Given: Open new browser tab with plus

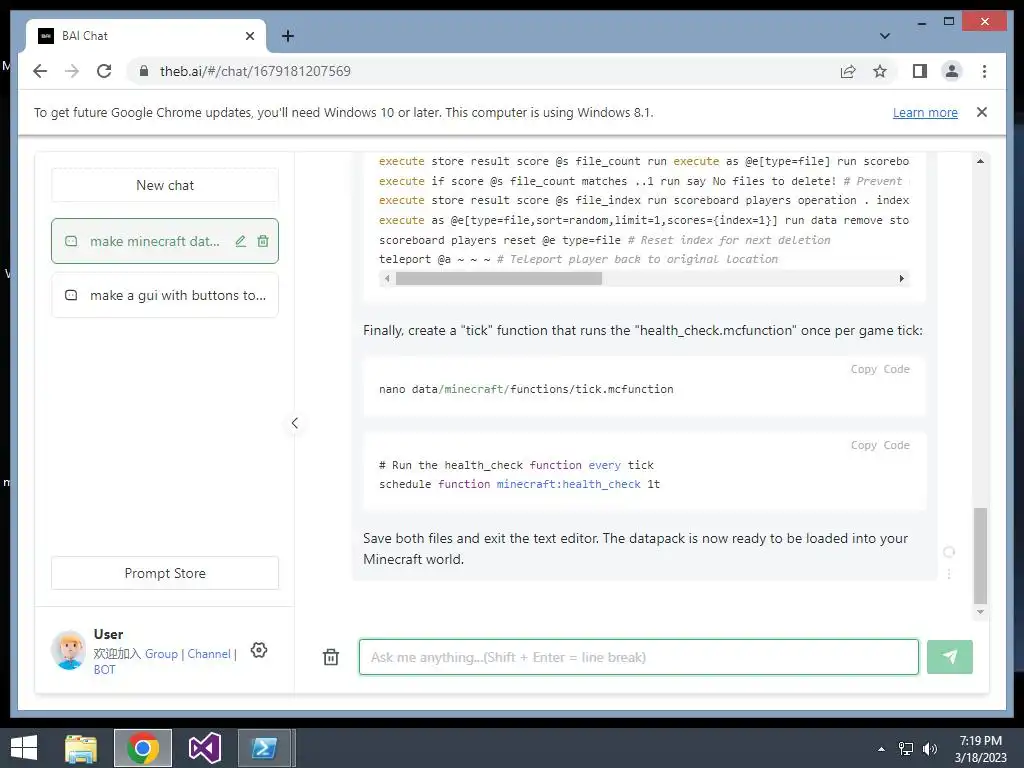Looking at the screenshot, I should [287, 36].
